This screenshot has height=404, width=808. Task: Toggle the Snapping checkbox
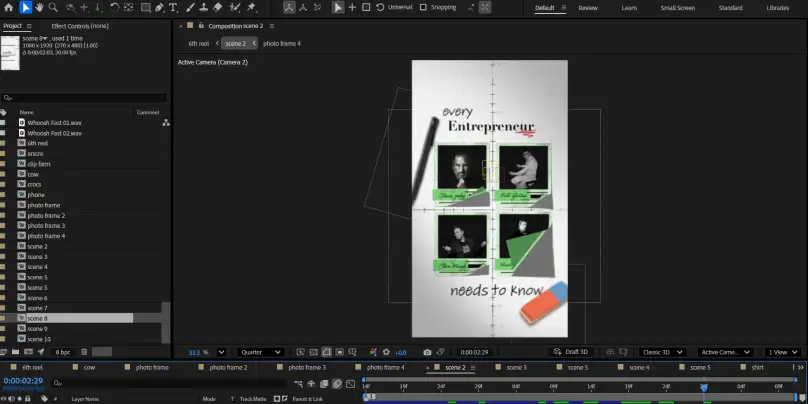coord(423,8)
